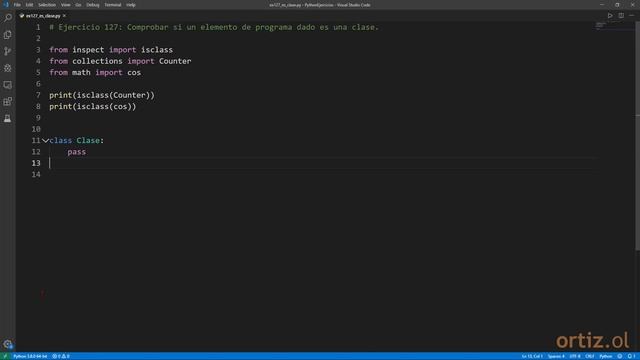Click line number 11 in the gutter
This screenshot has width=640, height=360.
[x=36, y=140]
